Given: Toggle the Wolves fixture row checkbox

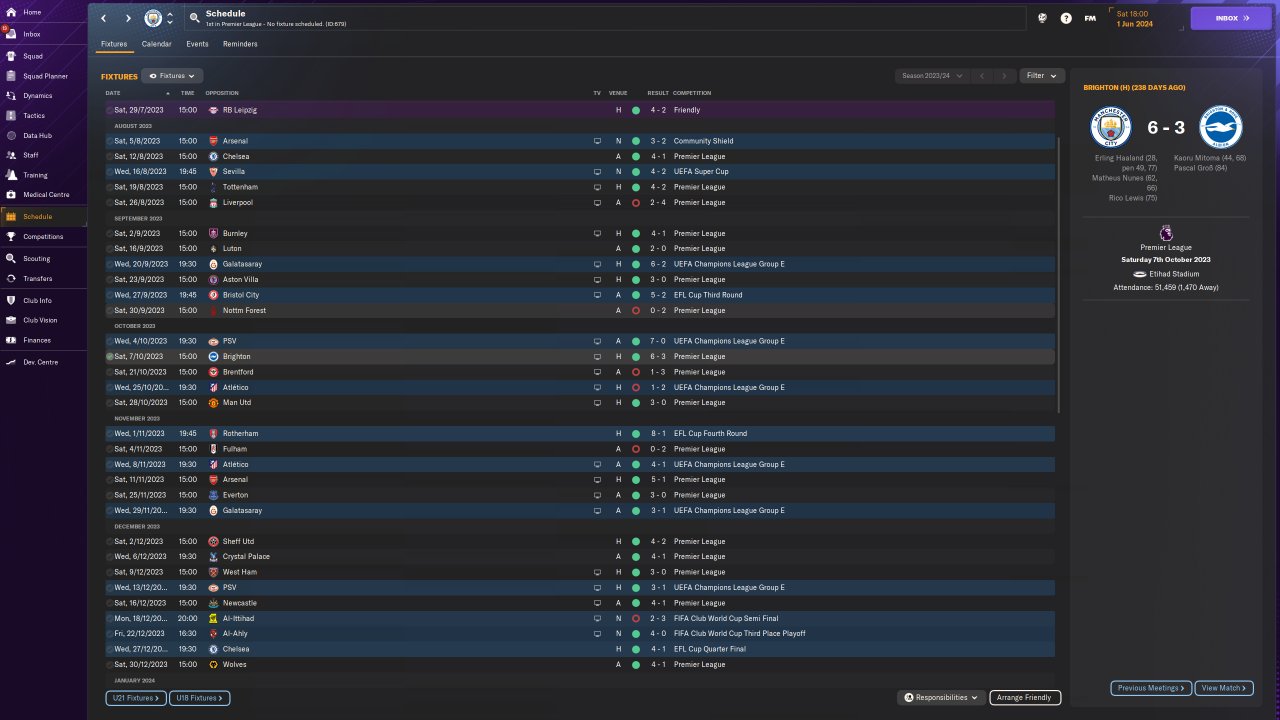Looking at the screenshot, I should pyautogui.click(x=110, y=665).
